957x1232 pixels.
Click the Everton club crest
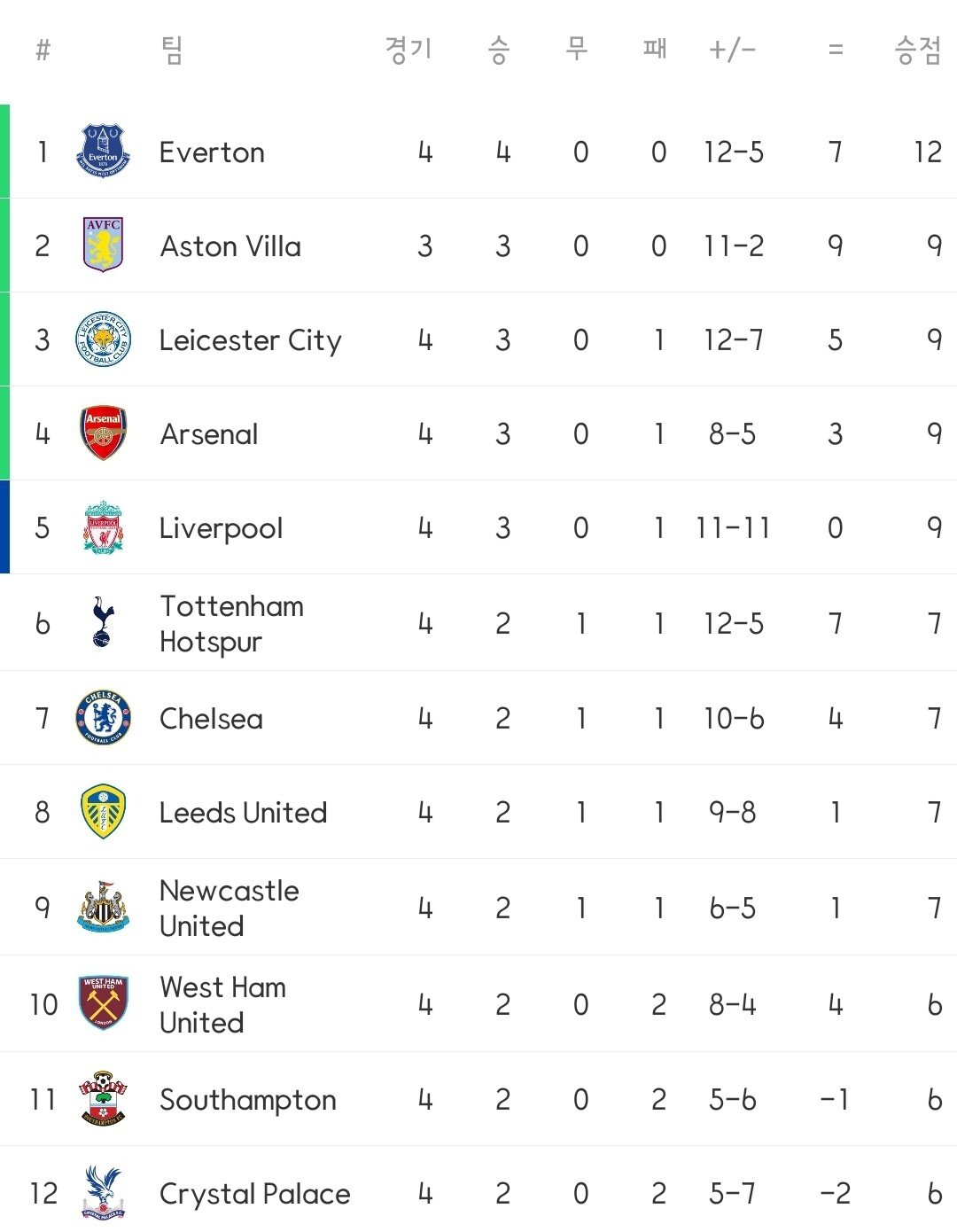point(104,152)
